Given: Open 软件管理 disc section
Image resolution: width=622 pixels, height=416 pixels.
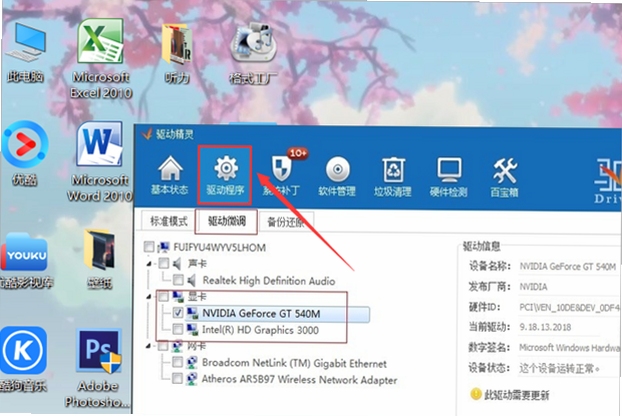Looking at the screenshot, I should [x=337, y=175].
